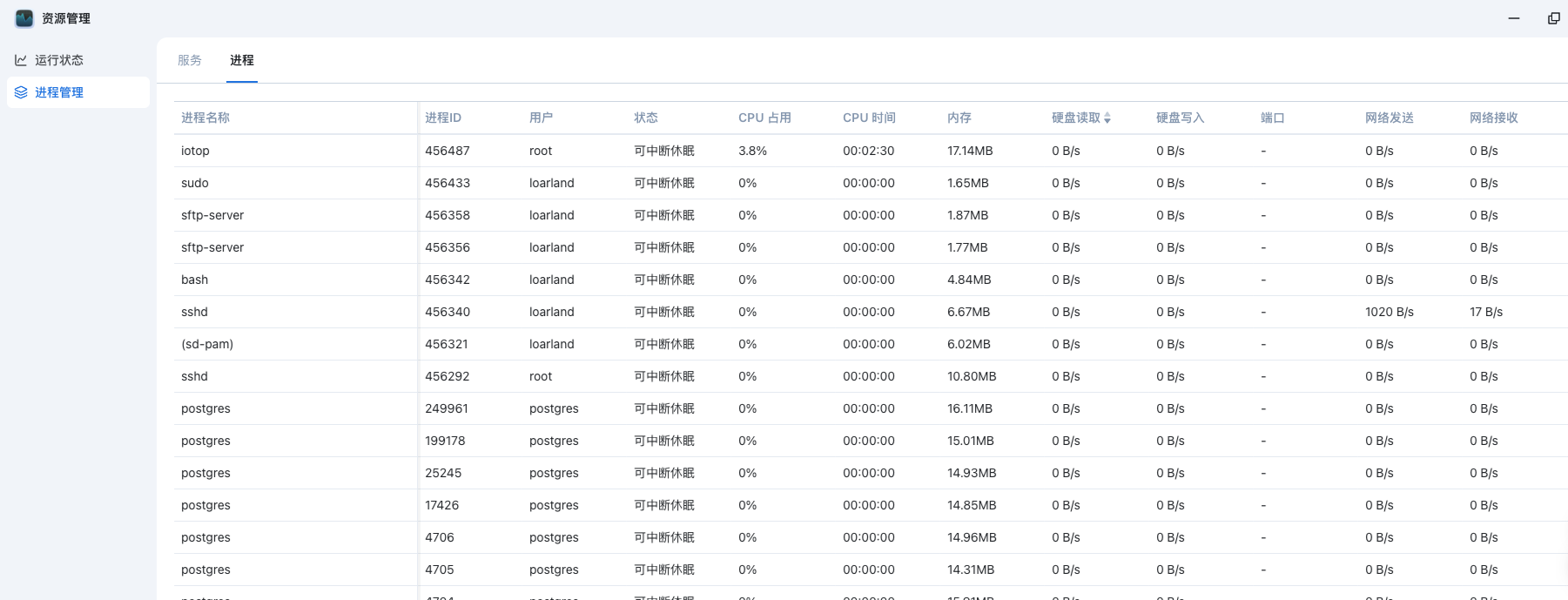Click process ID 456487
This screenshot has width=1568, height=600.
click(448, 151)
